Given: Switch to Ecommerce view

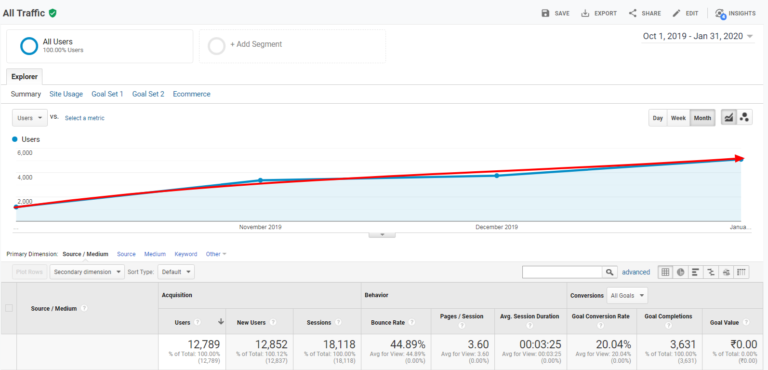Looking at the screenshot, I should tap(192, 94).
